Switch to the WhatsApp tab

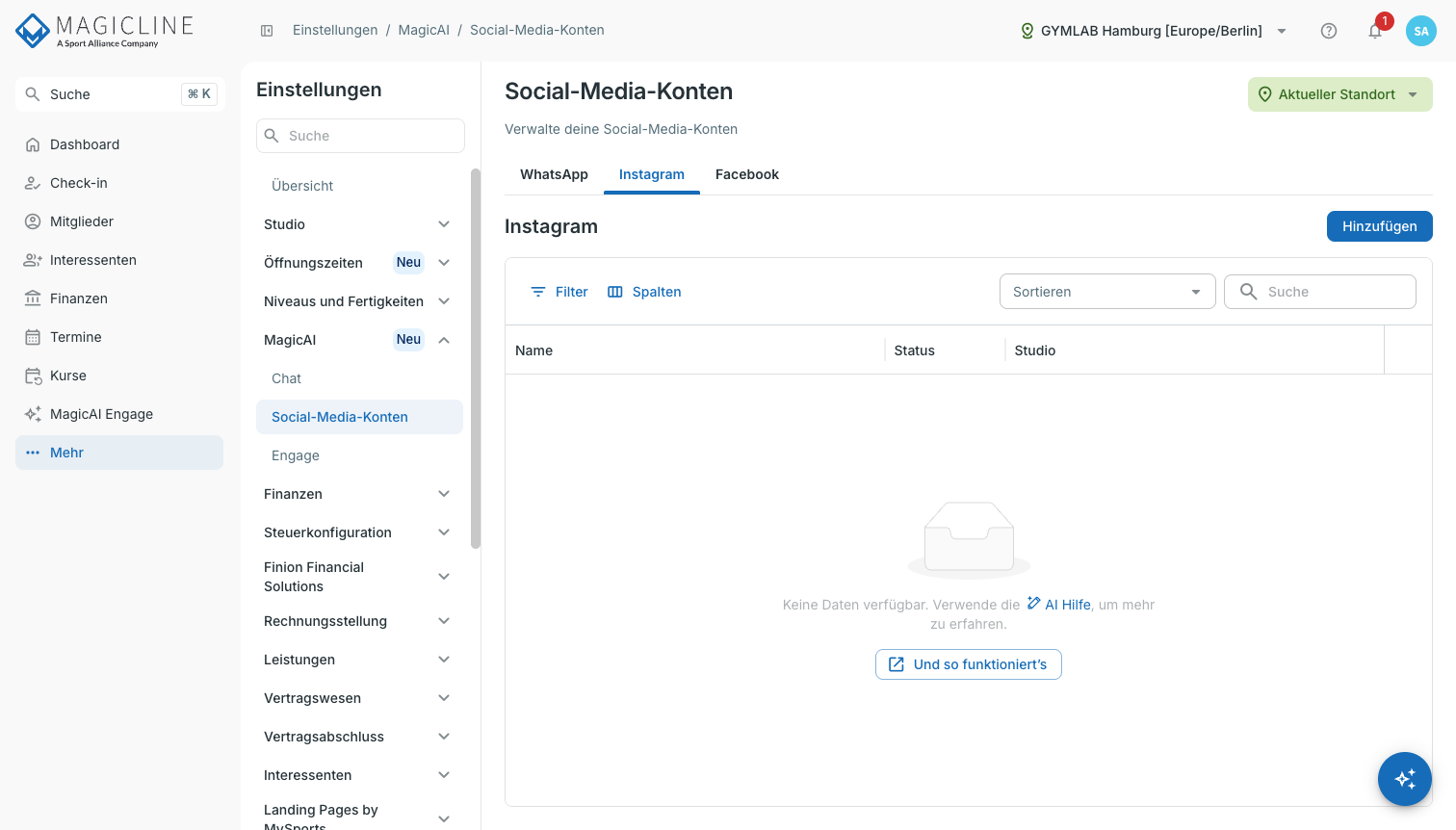pos(554,174)
